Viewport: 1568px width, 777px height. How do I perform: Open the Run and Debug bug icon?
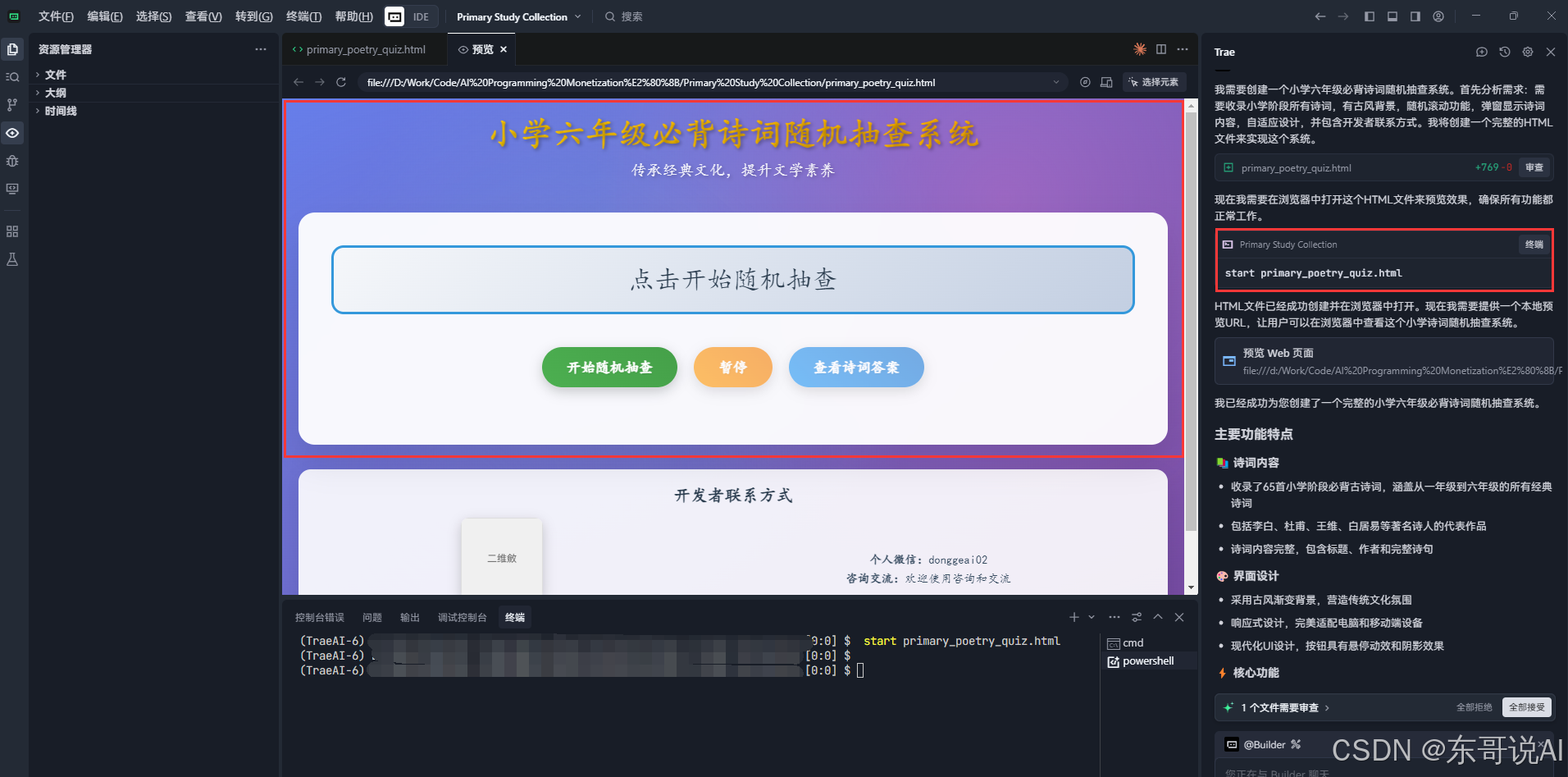coord(12,161)
